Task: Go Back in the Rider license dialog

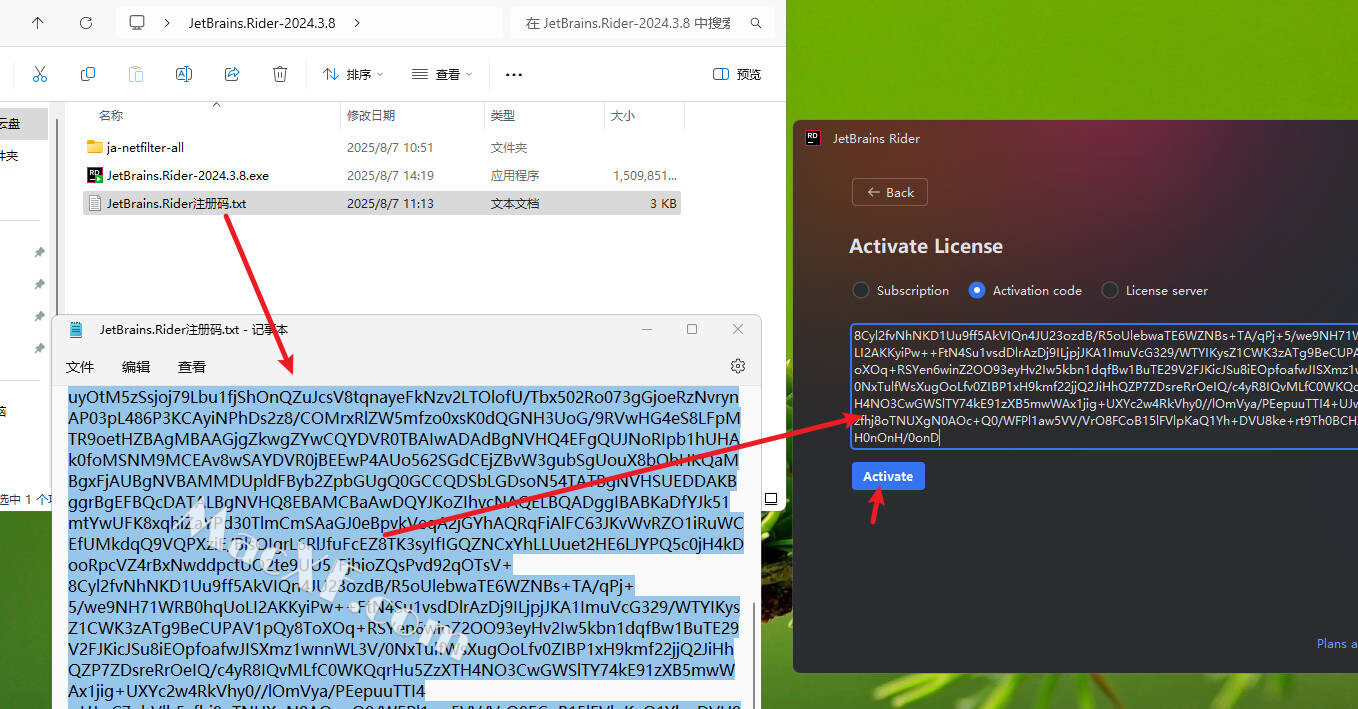Action: [x=890, y=192]
